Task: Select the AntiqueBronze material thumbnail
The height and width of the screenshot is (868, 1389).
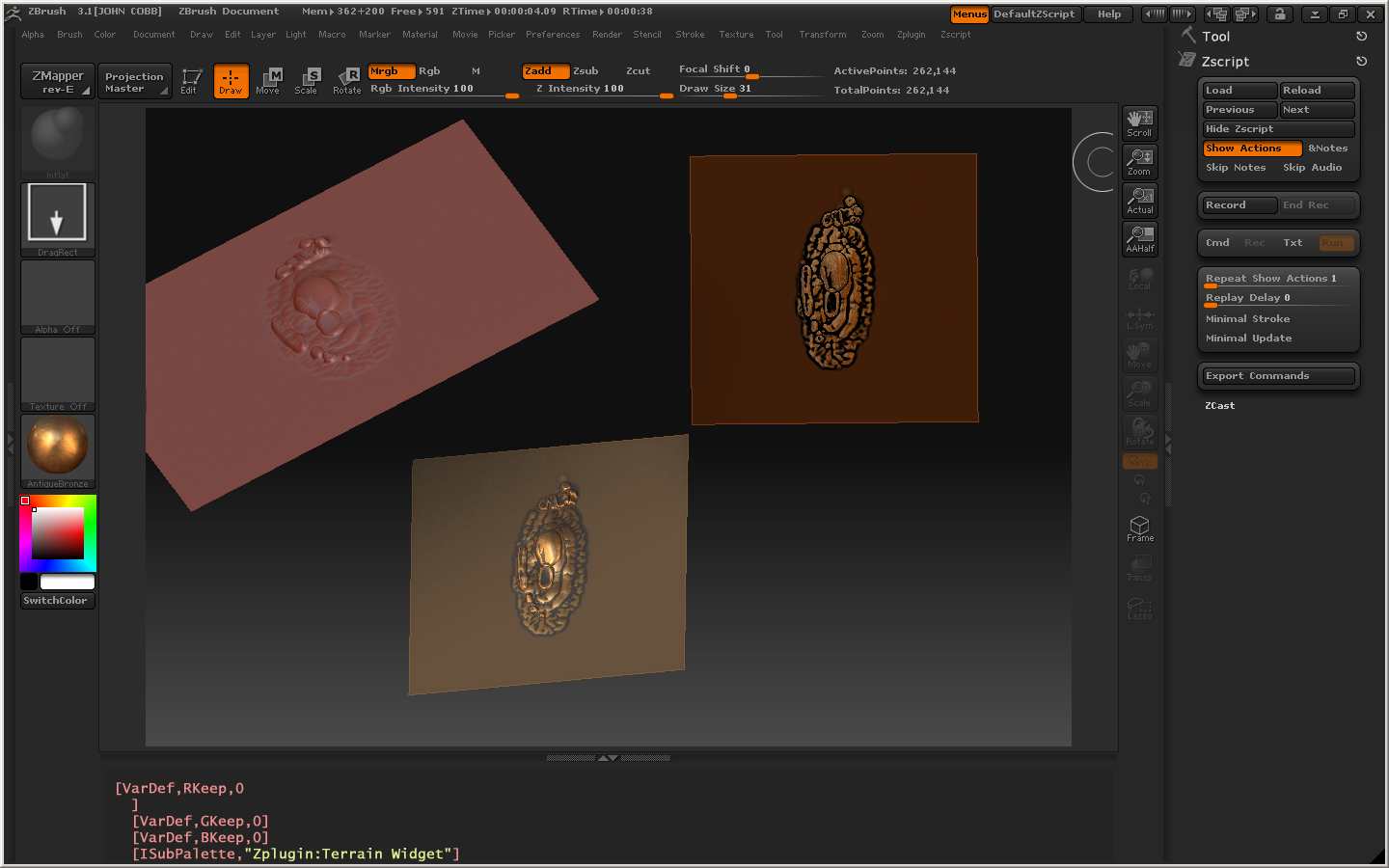Action: pyautogui.click(x=58, y=447)
